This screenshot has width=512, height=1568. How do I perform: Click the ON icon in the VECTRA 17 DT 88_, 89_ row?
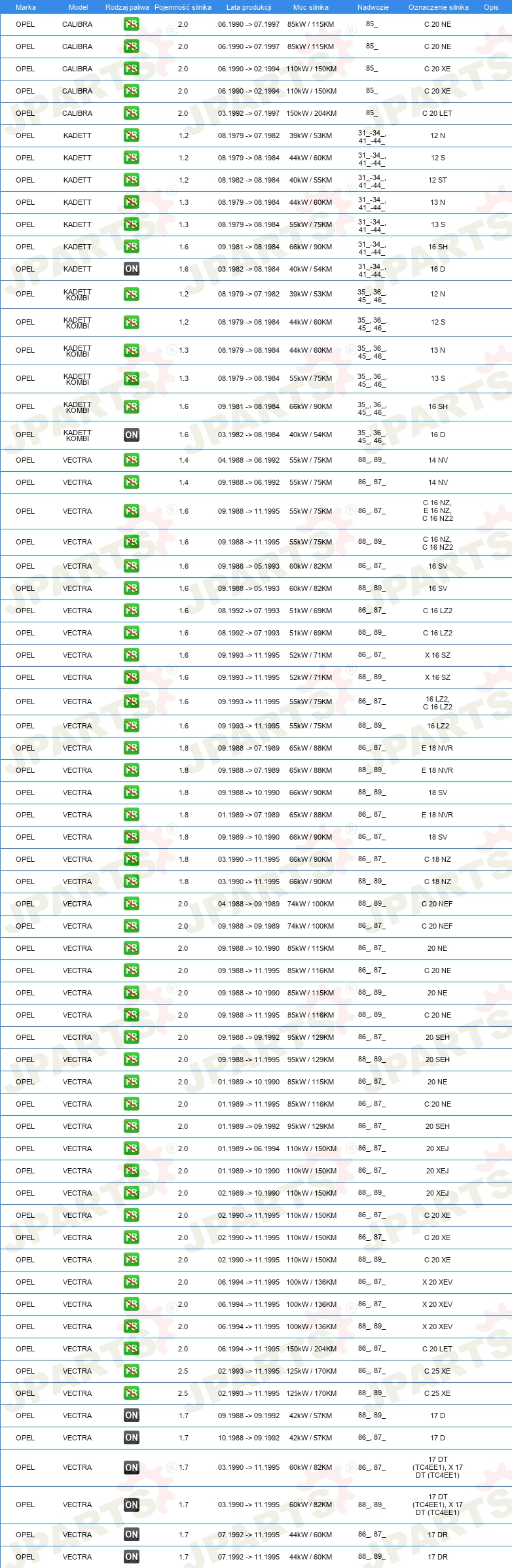click(131, 1505)
